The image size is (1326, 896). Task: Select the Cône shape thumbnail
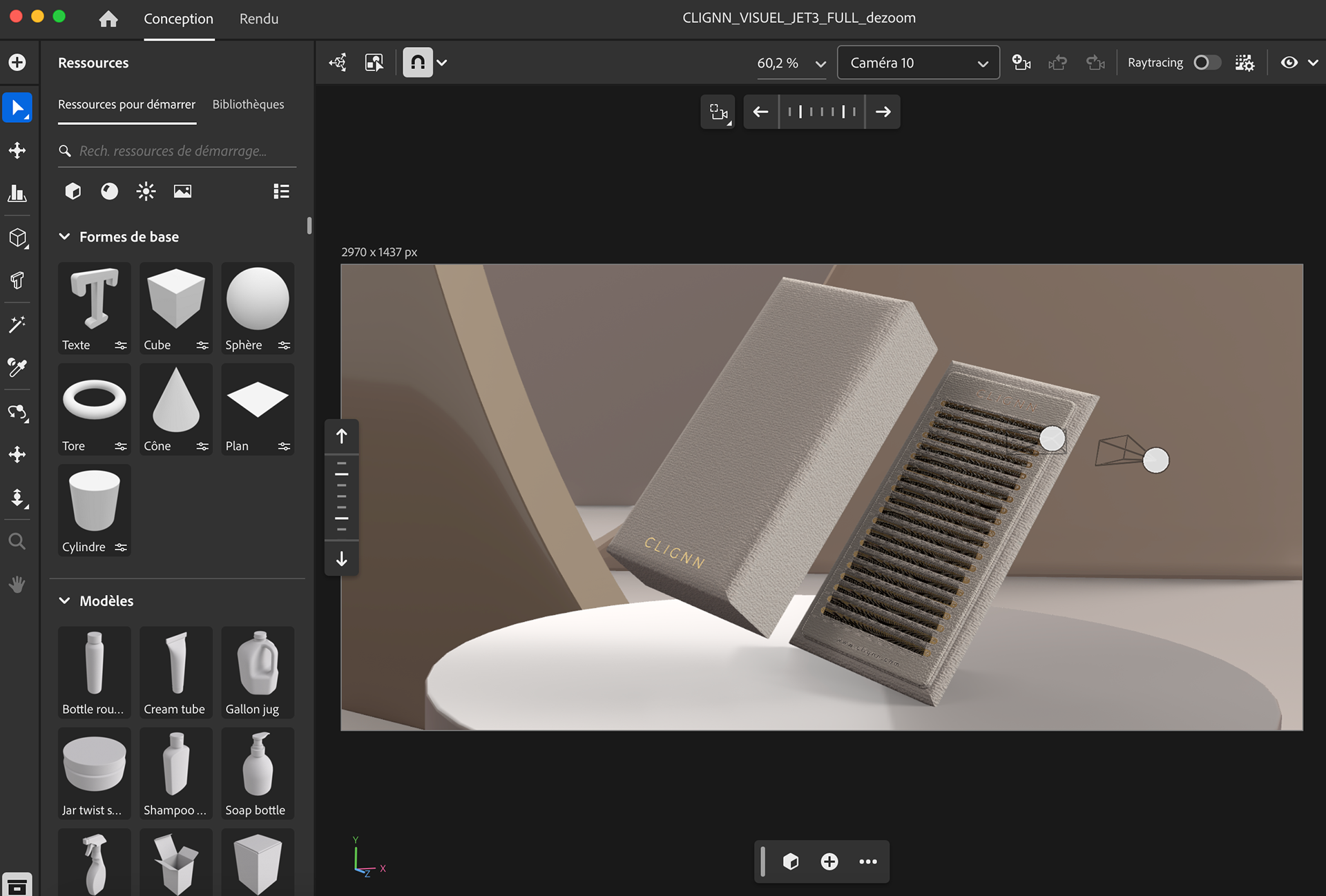(x=176, y=409)
